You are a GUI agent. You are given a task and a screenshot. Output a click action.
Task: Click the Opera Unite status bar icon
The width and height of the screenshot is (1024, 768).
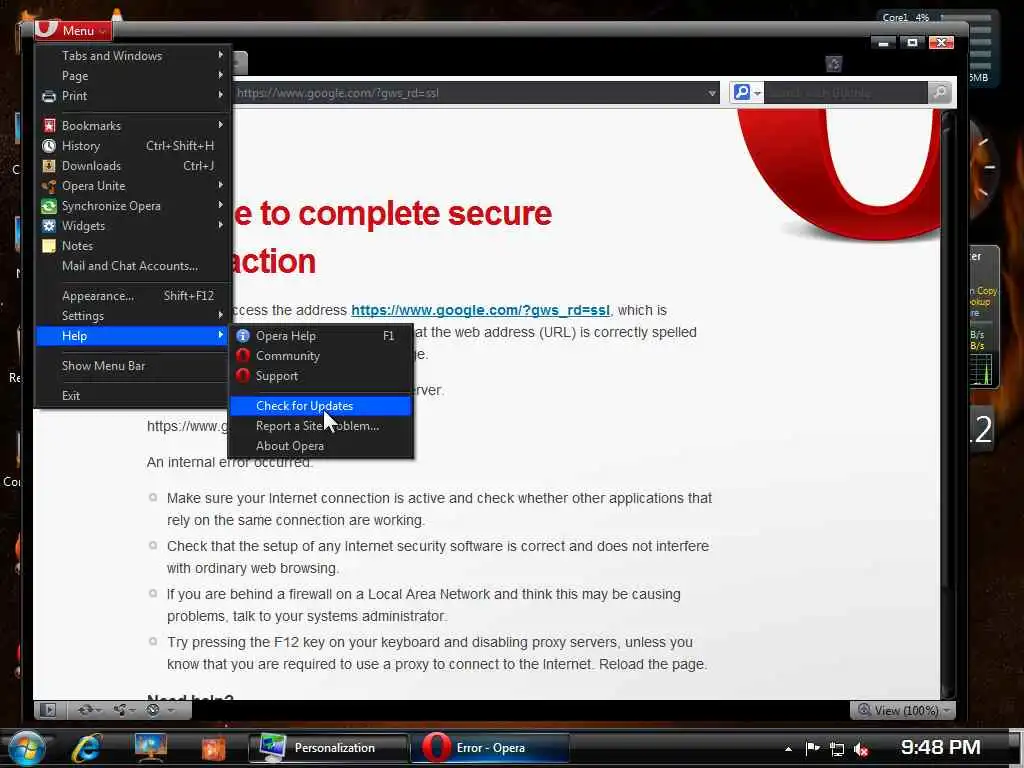(123, 710)
